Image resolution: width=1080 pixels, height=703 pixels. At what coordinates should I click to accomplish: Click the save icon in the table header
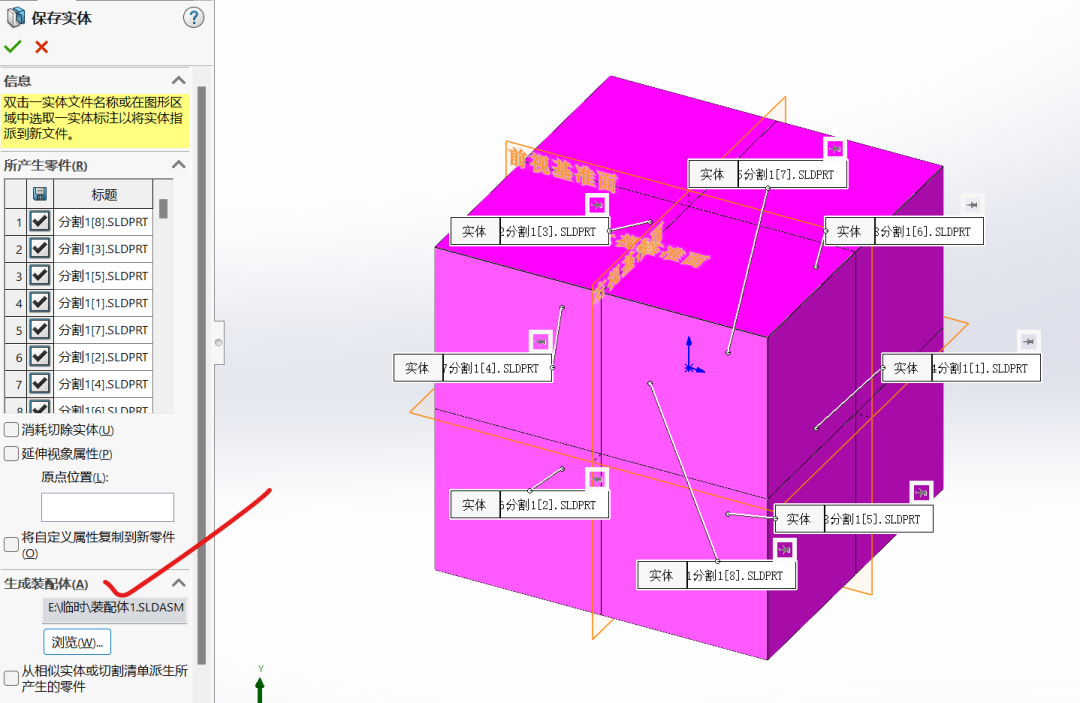pos(40,194)
